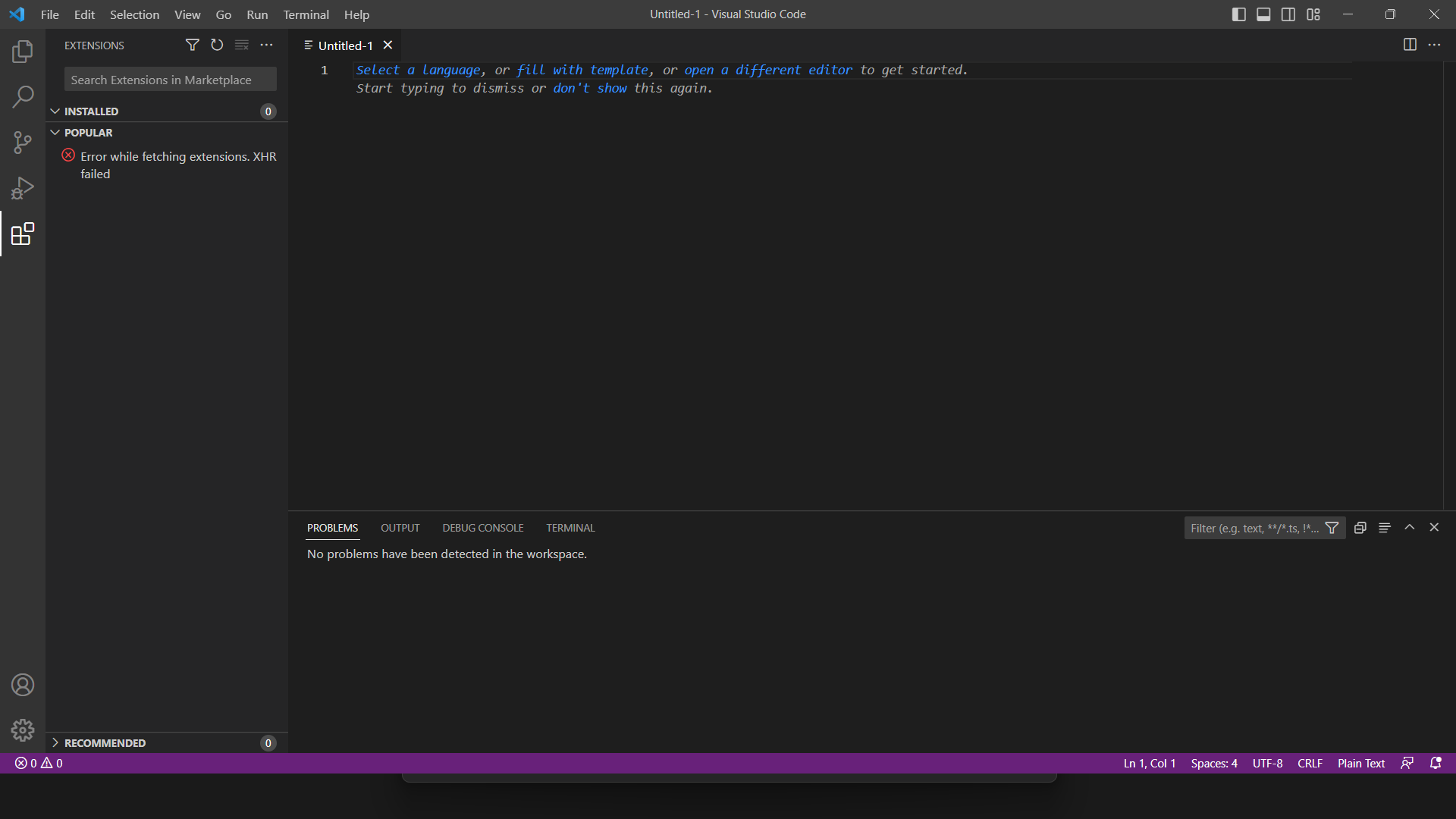Viewport: 1456px width, 819px height.
Task: Toggle the primary side bar visibility
Action: click(x=1239, y=14)
